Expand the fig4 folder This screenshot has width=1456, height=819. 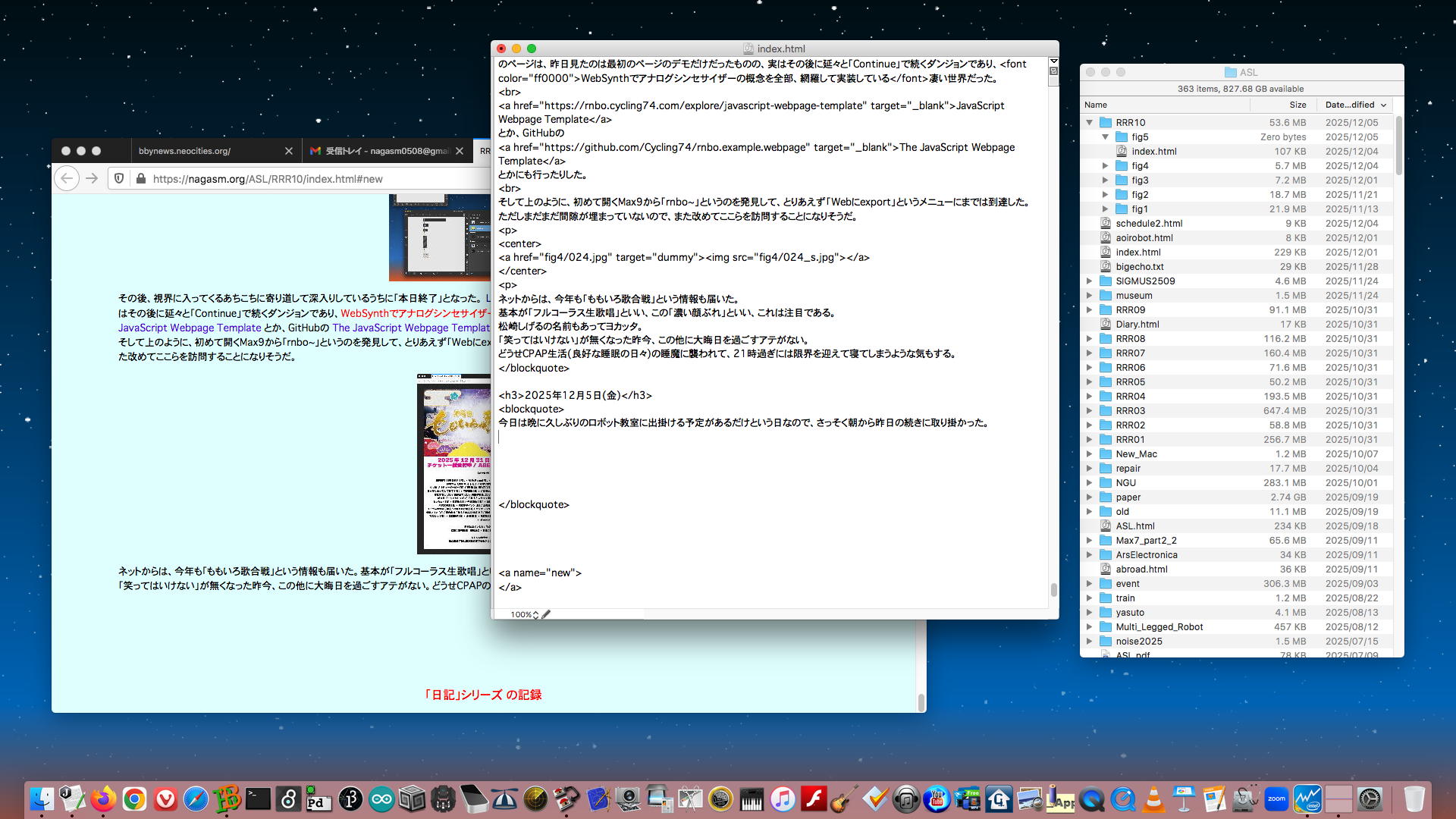(1105, 165)
